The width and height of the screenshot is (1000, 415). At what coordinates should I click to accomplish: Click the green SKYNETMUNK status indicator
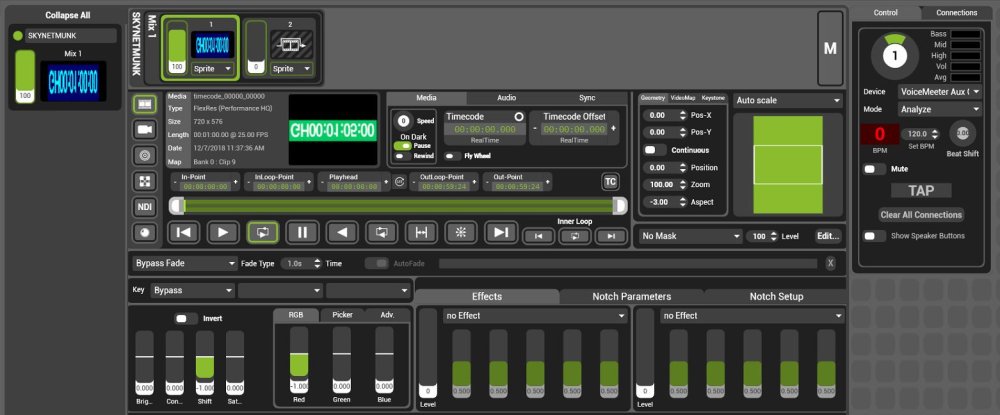(x=18, y=36)
